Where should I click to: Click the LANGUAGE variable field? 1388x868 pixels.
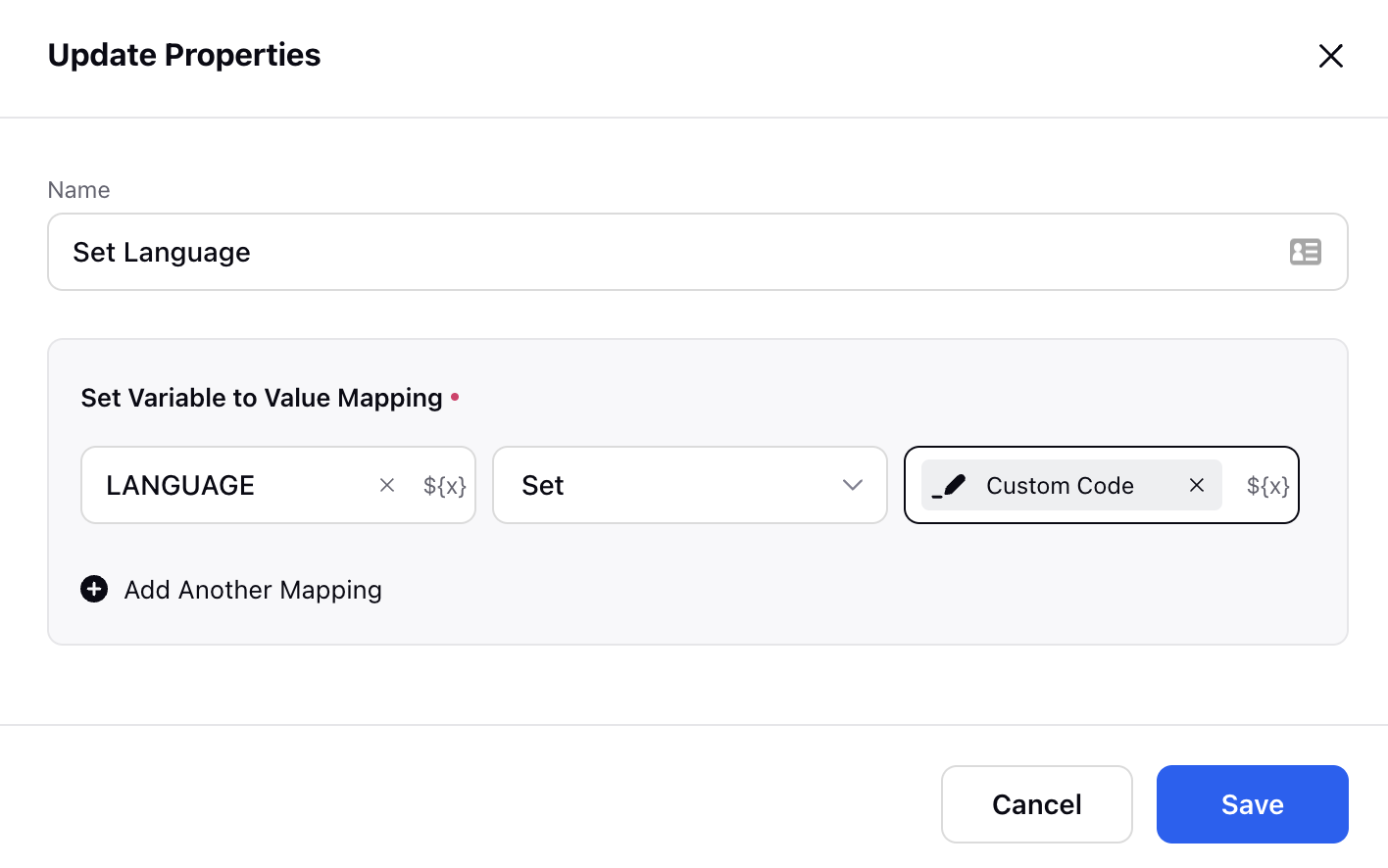click(225, 485)
